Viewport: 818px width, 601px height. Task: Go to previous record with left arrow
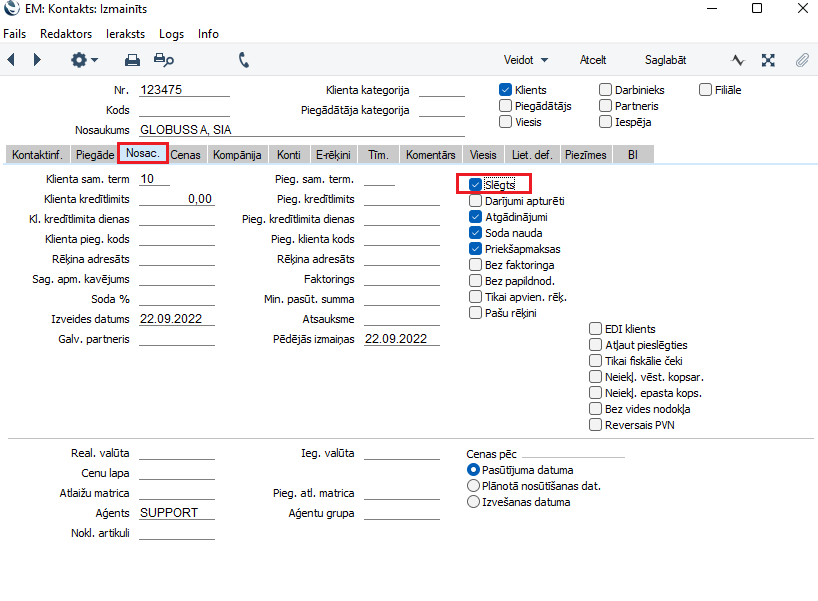tap(11, 60)
